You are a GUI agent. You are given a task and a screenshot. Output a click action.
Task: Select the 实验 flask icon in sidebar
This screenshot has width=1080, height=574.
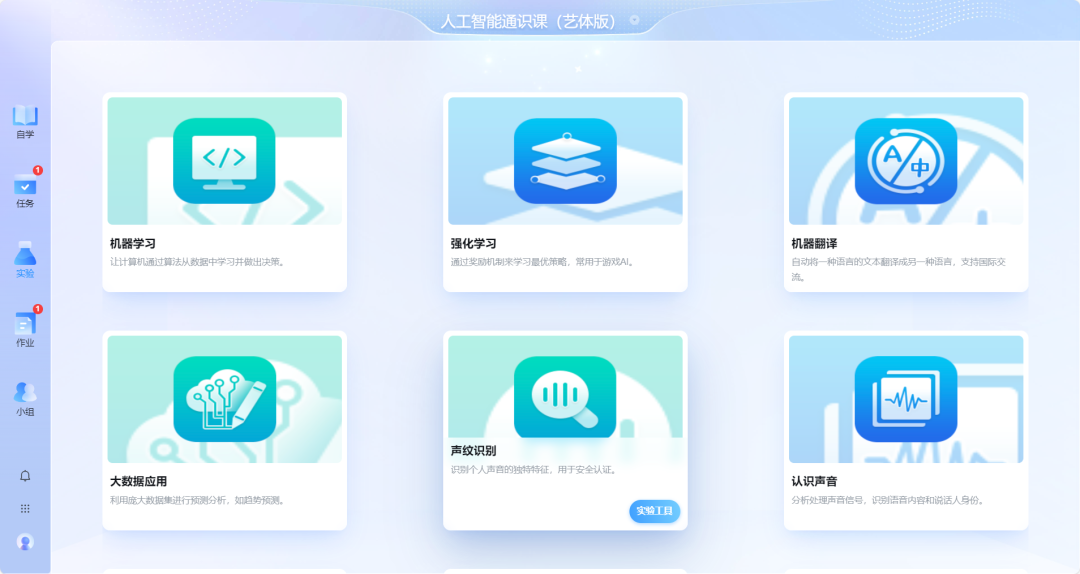pyautogui.click(x=25, y=254)
